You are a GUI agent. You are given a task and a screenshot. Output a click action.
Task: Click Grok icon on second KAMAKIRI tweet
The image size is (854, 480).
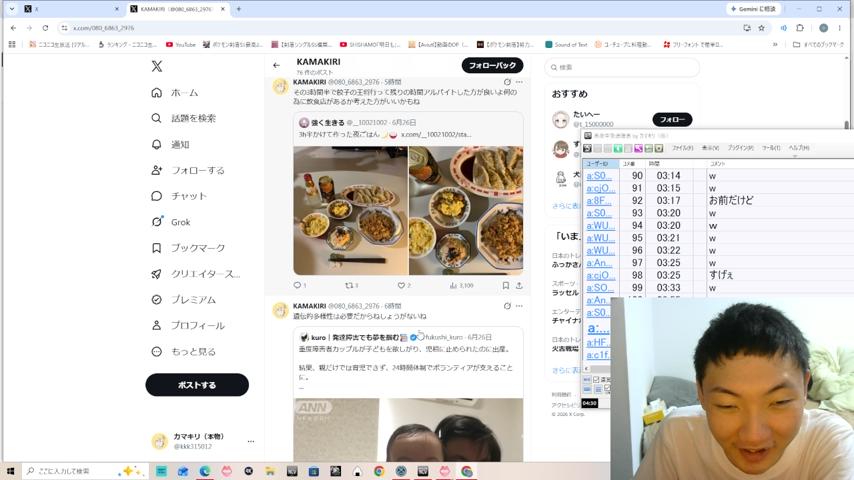[x=507, y=306]
